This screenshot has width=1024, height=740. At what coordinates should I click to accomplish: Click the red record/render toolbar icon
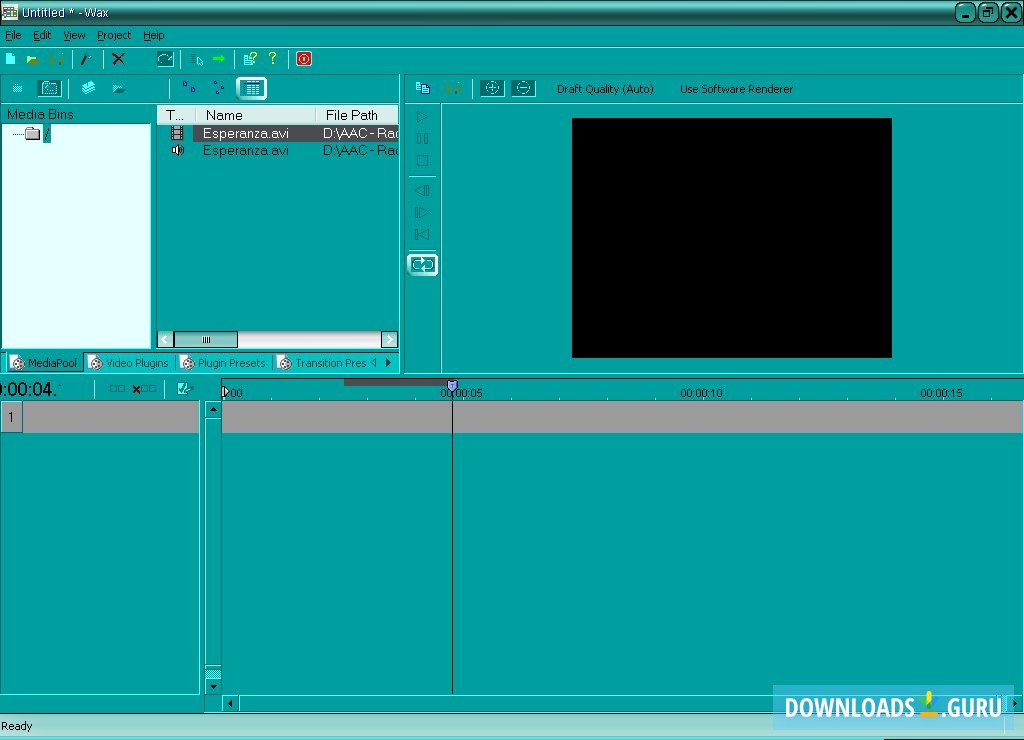(304, 58)
